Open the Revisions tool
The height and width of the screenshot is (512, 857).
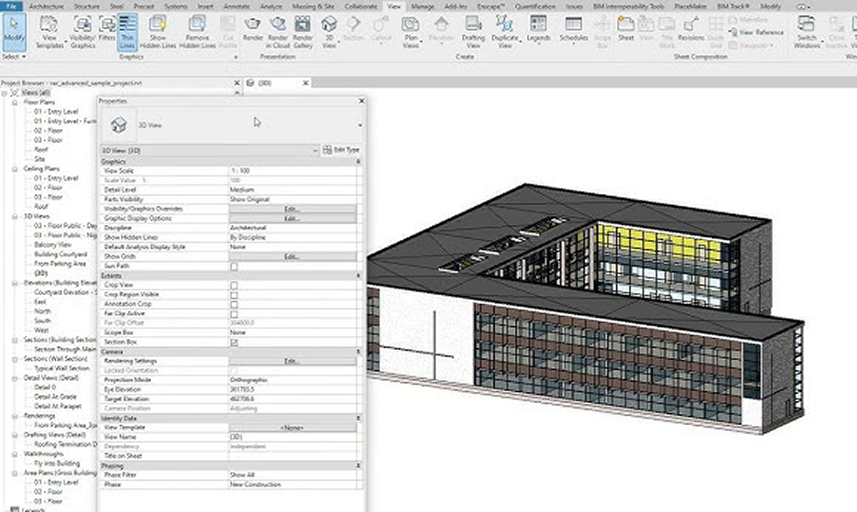point(691,30)
